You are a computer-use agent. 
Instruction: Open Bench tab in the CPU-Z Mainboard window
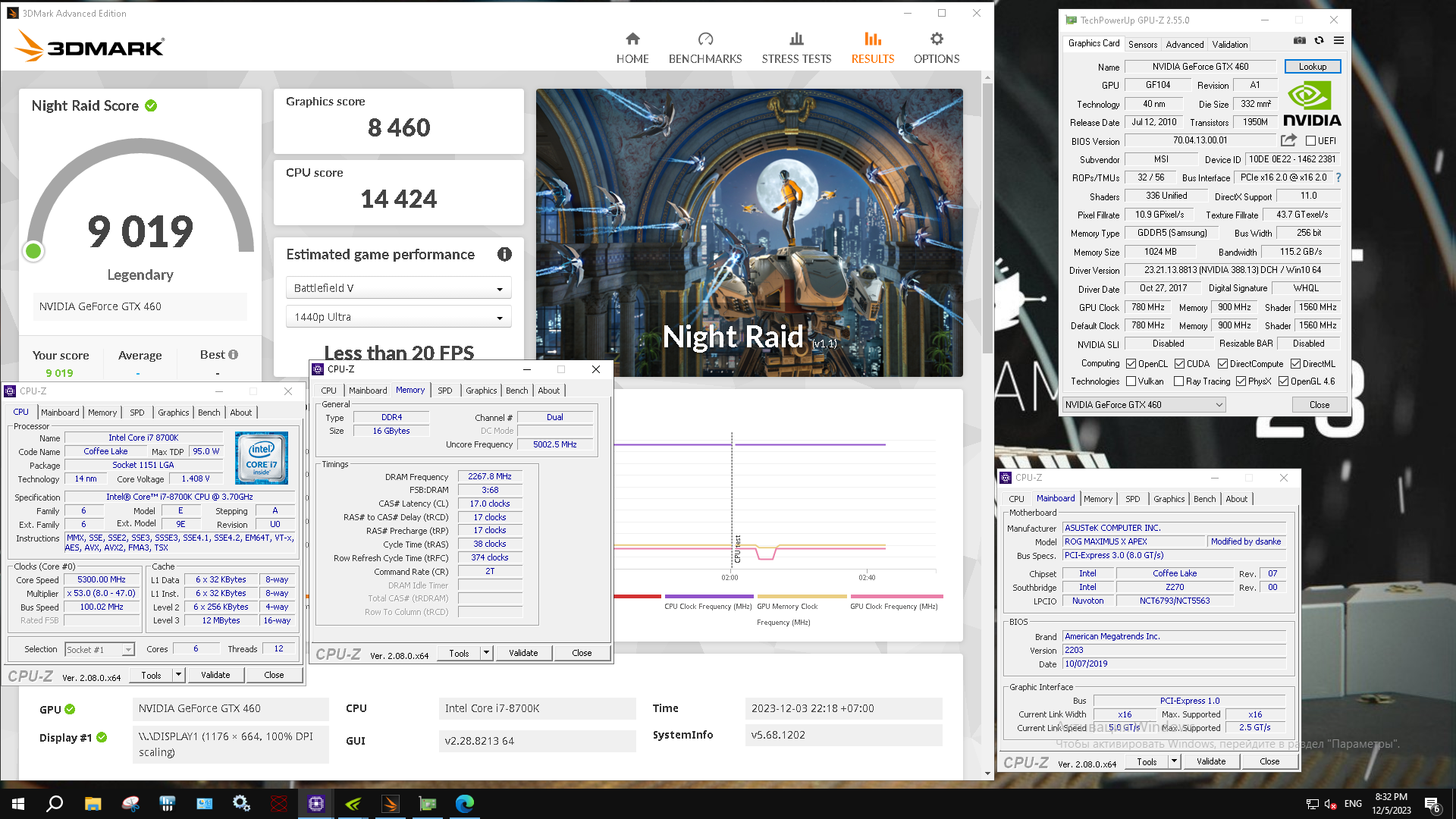coord(1204,499)
